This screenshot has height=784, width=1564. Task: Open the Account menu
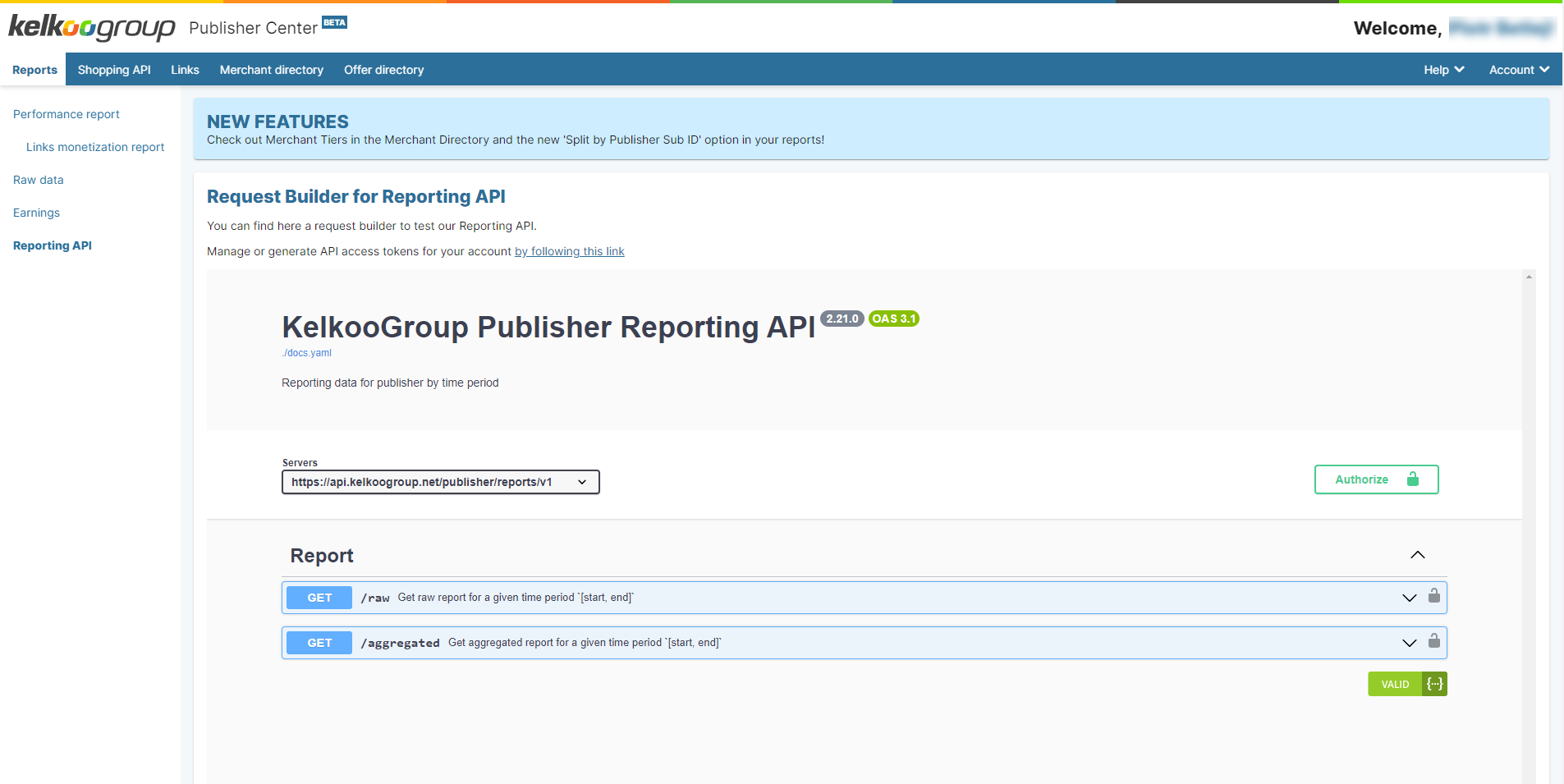point(1518,70)
